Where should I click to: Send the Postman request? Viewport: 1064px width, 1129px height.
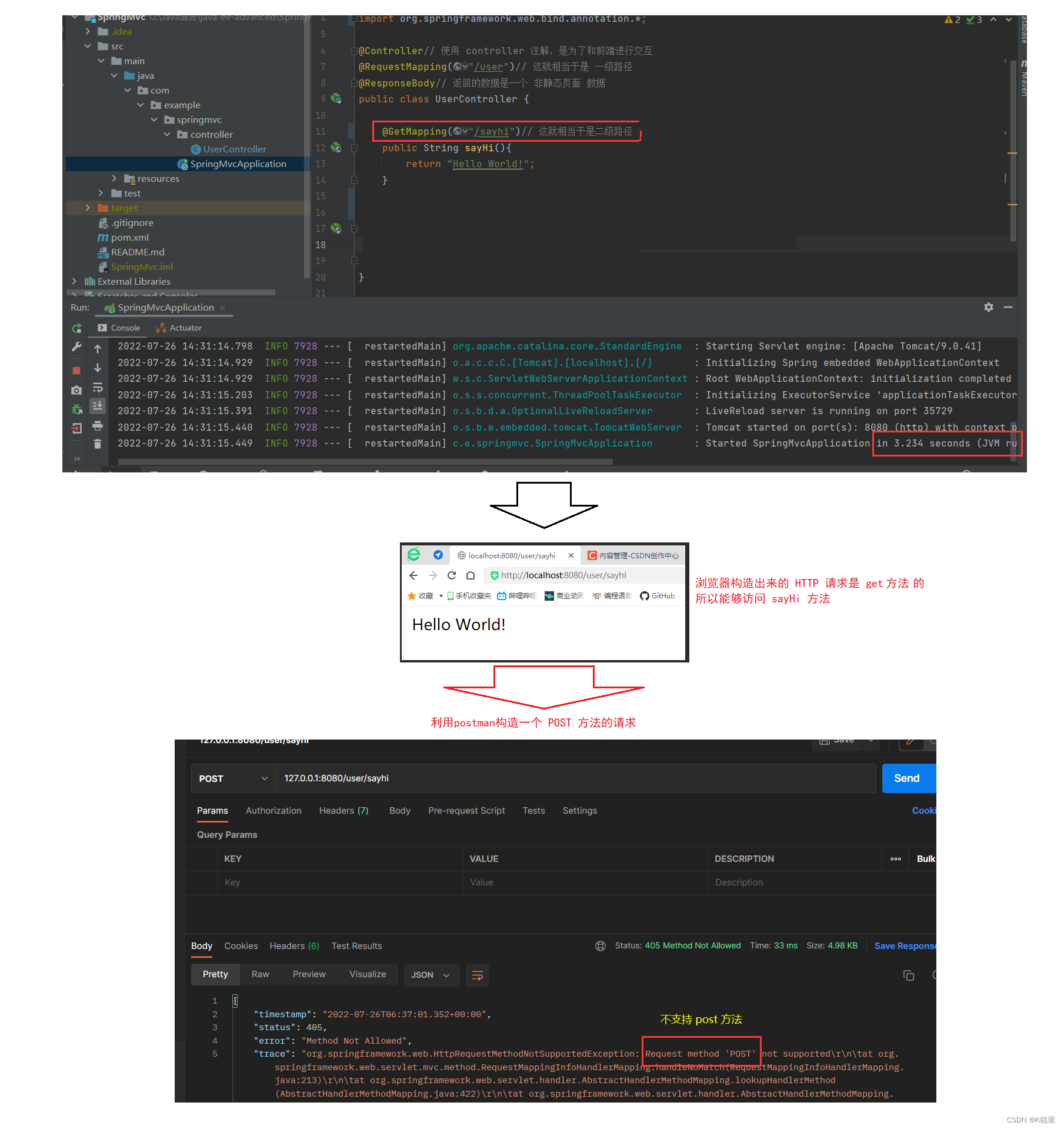(908, 778)
